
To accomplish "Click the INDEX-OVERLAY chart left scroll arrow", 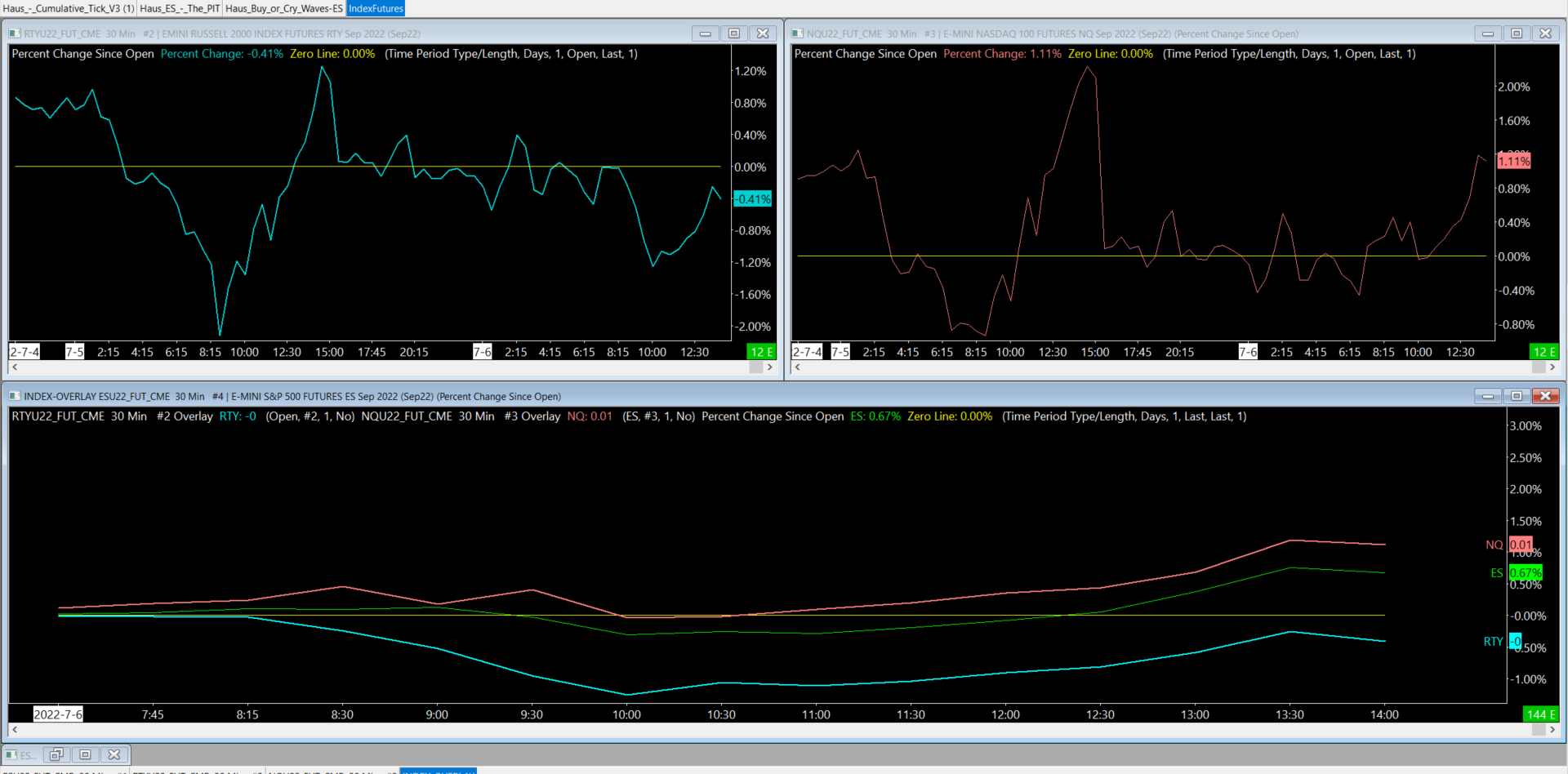I will [15, 730].
